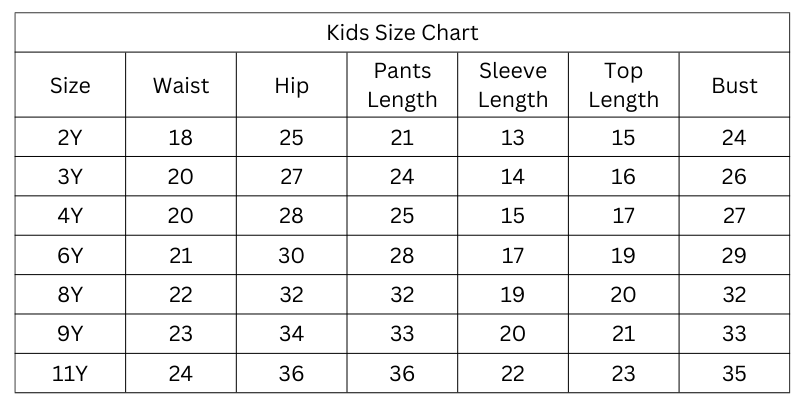Image resolution: width=800 pixels, height=400 pixels.
Task: Click the Top Length column header
Action: [x=623, y=85]
